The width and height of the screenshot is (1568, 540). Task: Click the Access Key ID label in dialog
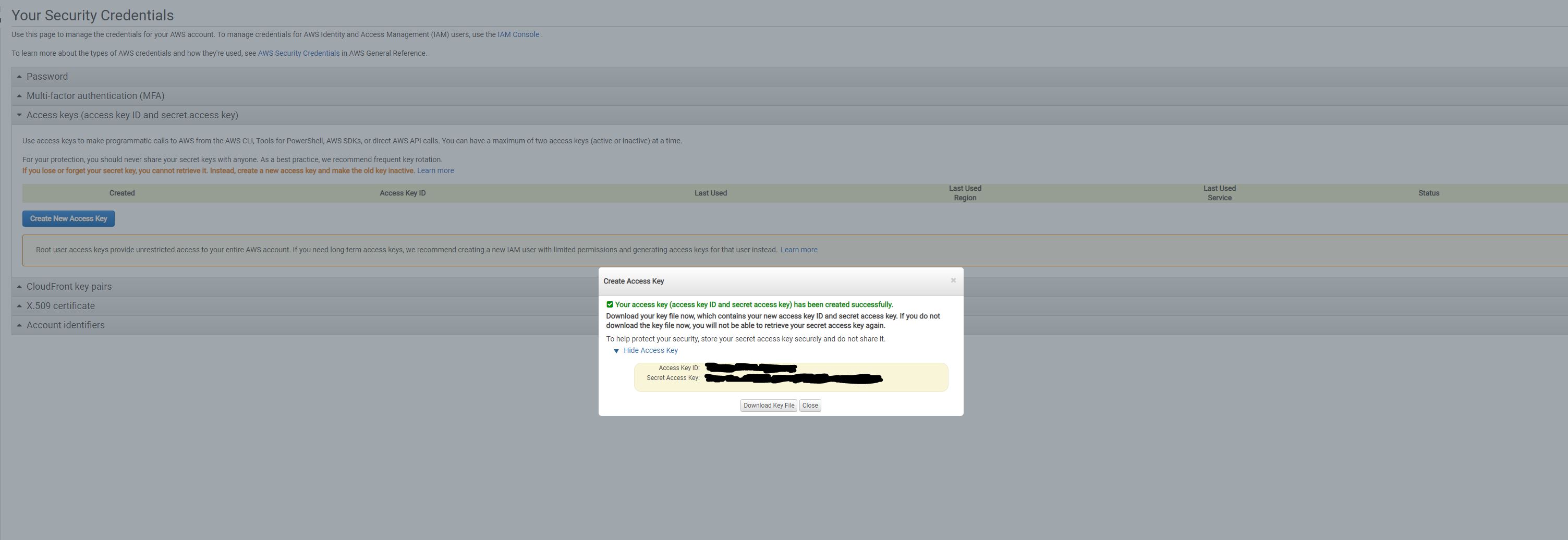[x=679, y=368]
